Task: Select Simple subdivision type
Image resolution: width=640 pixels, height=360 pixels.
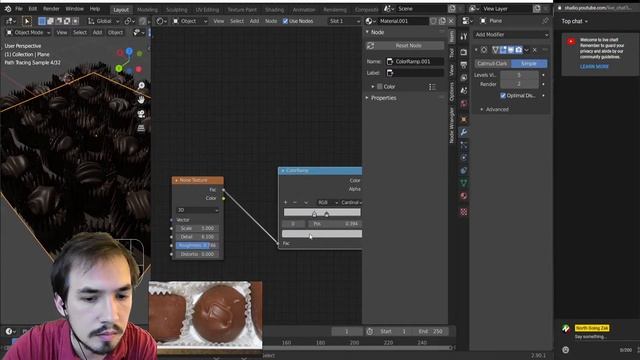Action: tap(529, 64)
